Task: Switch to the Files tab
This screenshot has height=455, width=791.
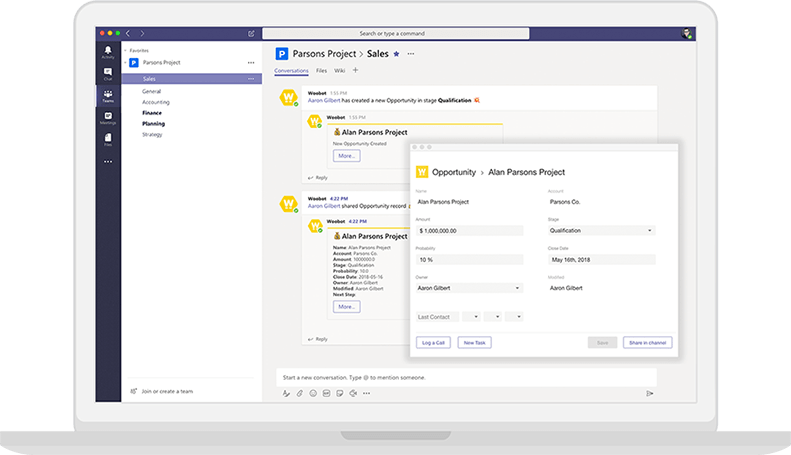Action: 321,71
